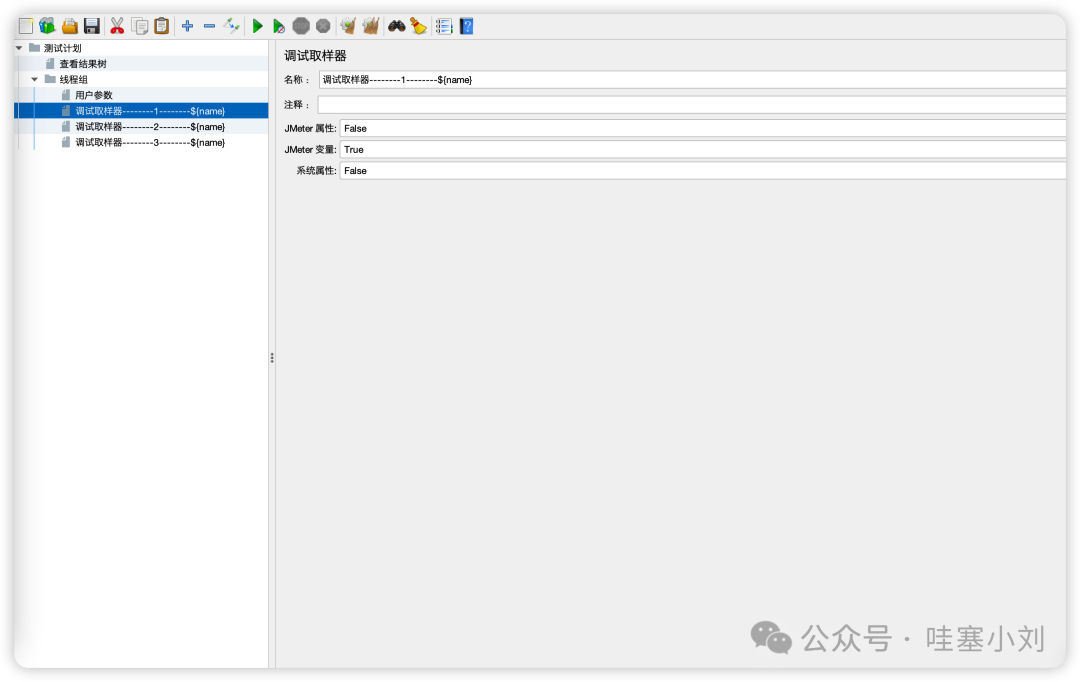Open the 系统属性 False dropdown
The width and height of the screenshot is (1080, 682).
click(703, 171)
